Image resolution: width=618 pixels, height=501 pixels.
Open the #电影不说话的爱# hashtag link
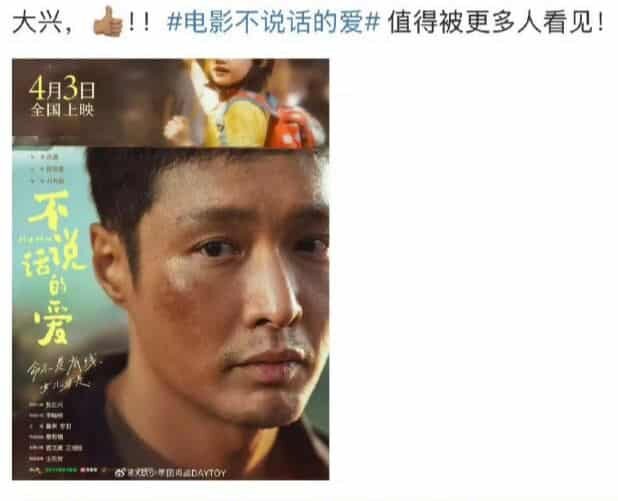[273, 22]
